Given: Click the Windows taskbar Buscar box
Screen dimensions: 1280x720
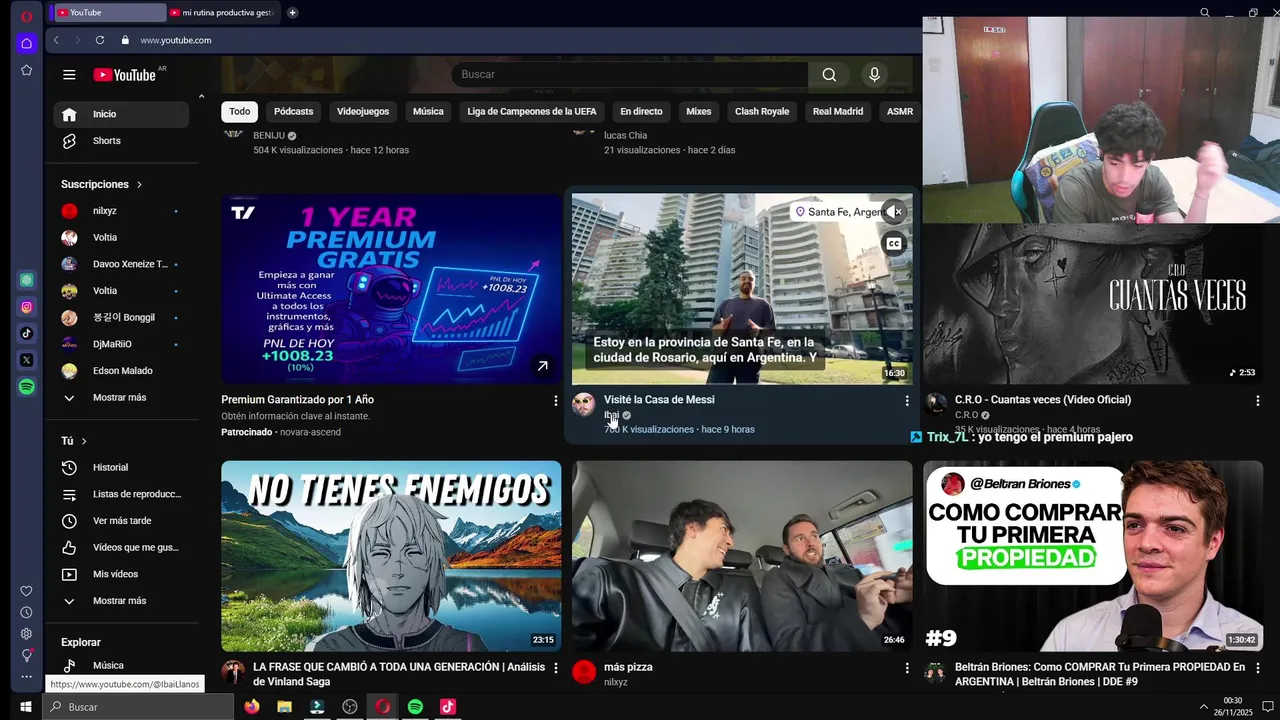Looking at the screenshot, I should (139, 707).
